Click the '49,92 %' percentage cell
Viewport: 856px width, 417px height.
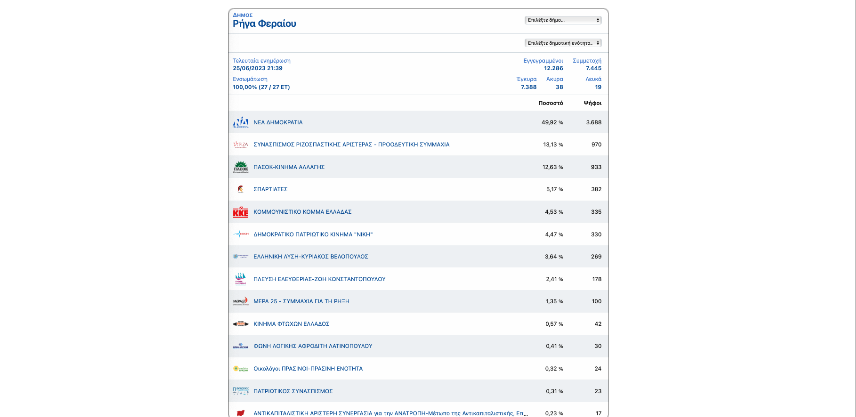click(551, 122)
